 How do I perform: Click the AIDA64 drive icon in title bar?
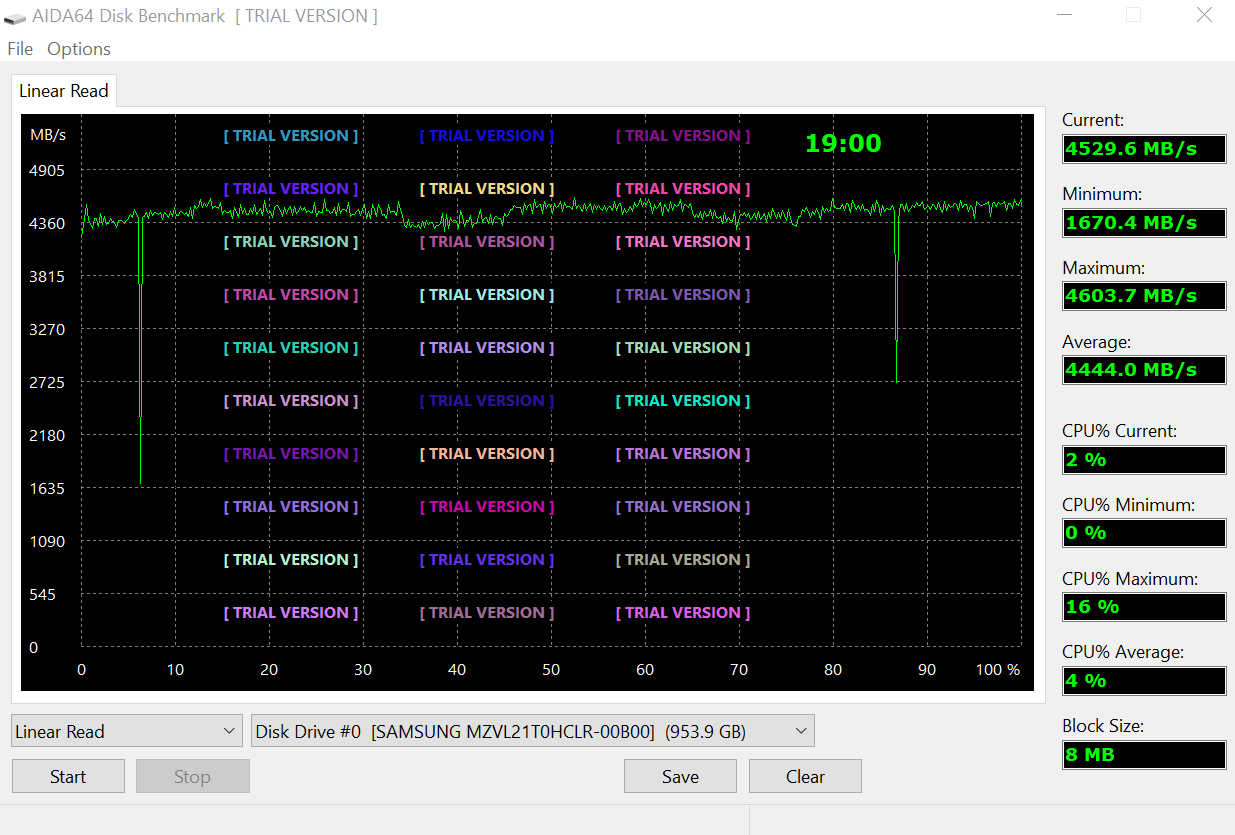15,17
